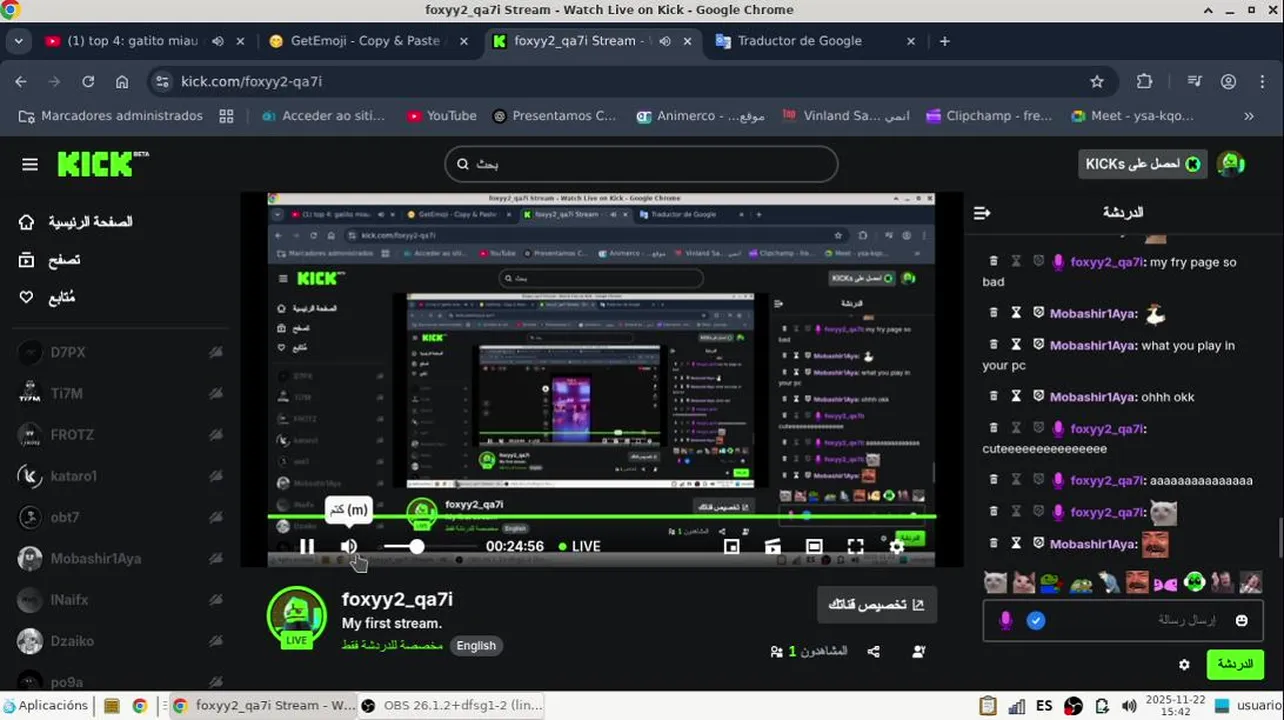
Task: Click the blue verified badge in chat input
Action: coord(1036,620)
